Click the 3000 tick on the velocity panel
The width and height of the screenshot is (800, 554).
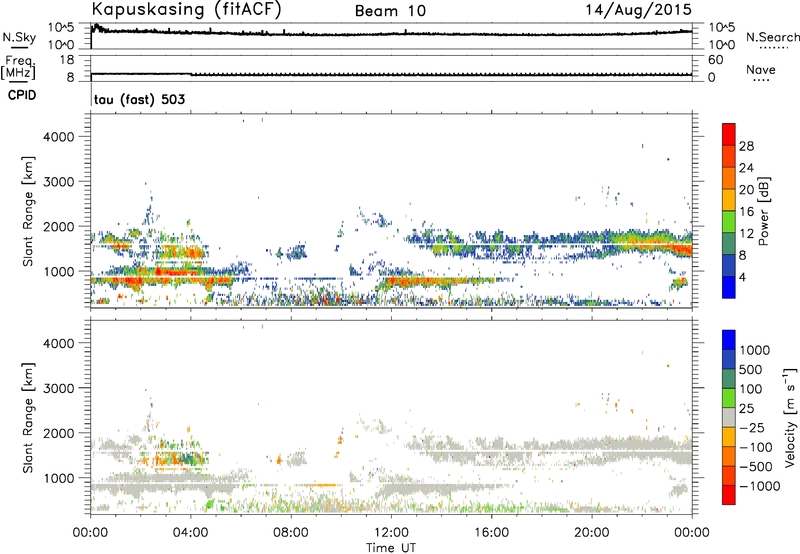tap(58, 388)
